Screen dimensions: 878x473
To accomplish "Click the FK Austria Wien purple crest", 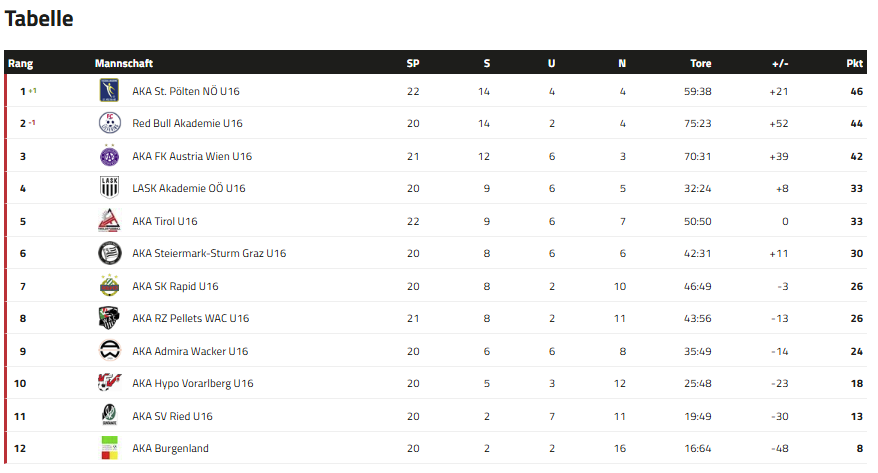I will 109,156.
